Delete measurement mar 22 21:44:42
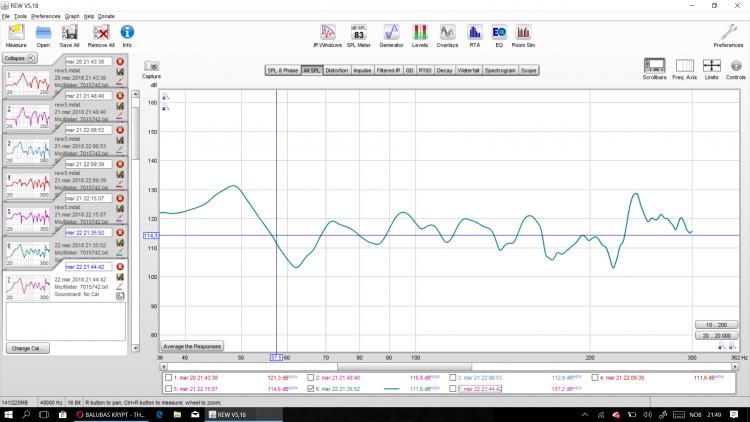Viewport: 750px width, 422px height. tap(120, 267)
